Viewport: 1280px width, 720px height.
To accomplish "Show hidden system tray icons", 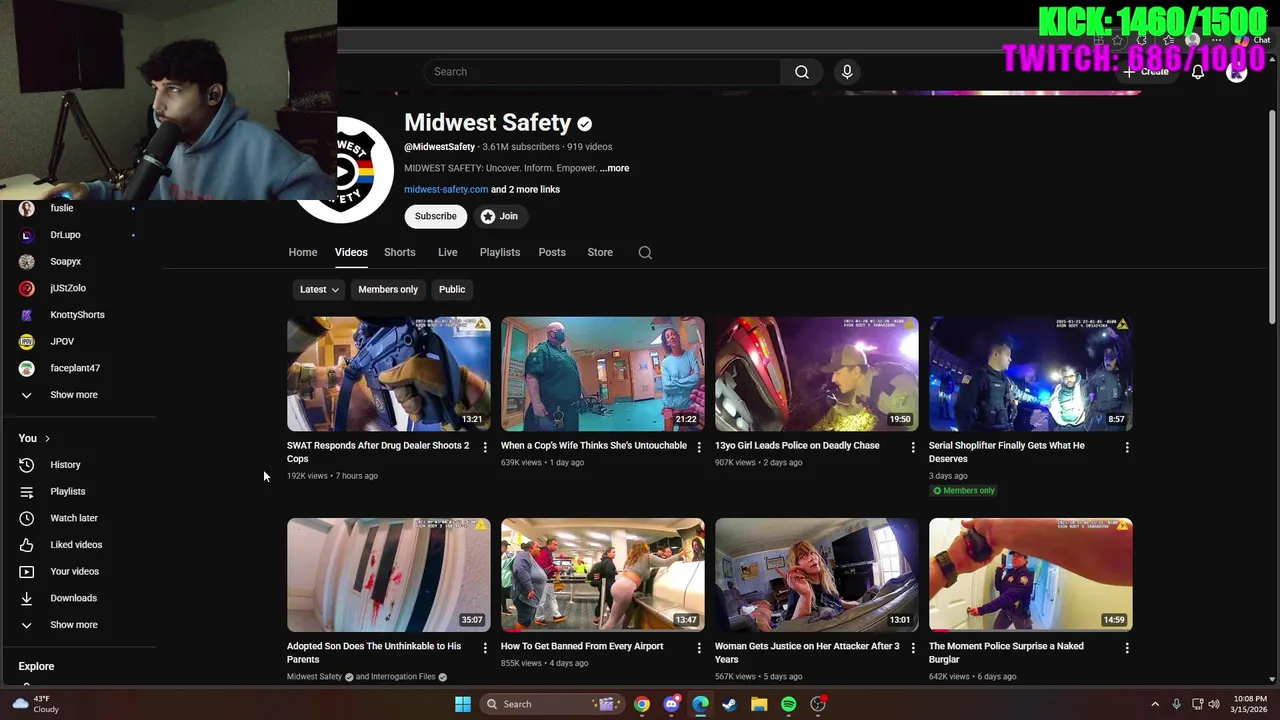I will click(1155, 704).
